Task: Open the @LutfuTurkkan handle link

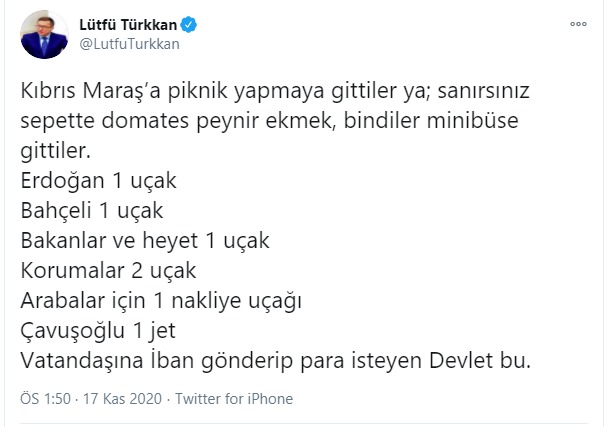Action: tap(128, 45)
